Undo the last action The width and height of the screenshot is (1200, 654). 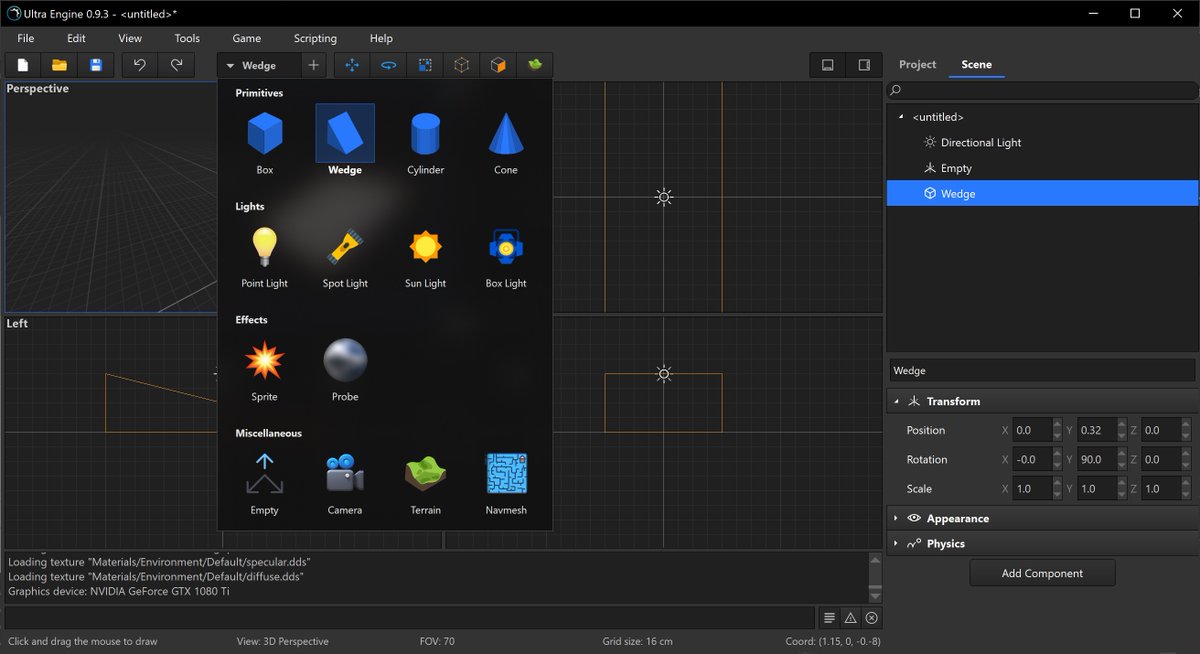[x=140, y=65]
